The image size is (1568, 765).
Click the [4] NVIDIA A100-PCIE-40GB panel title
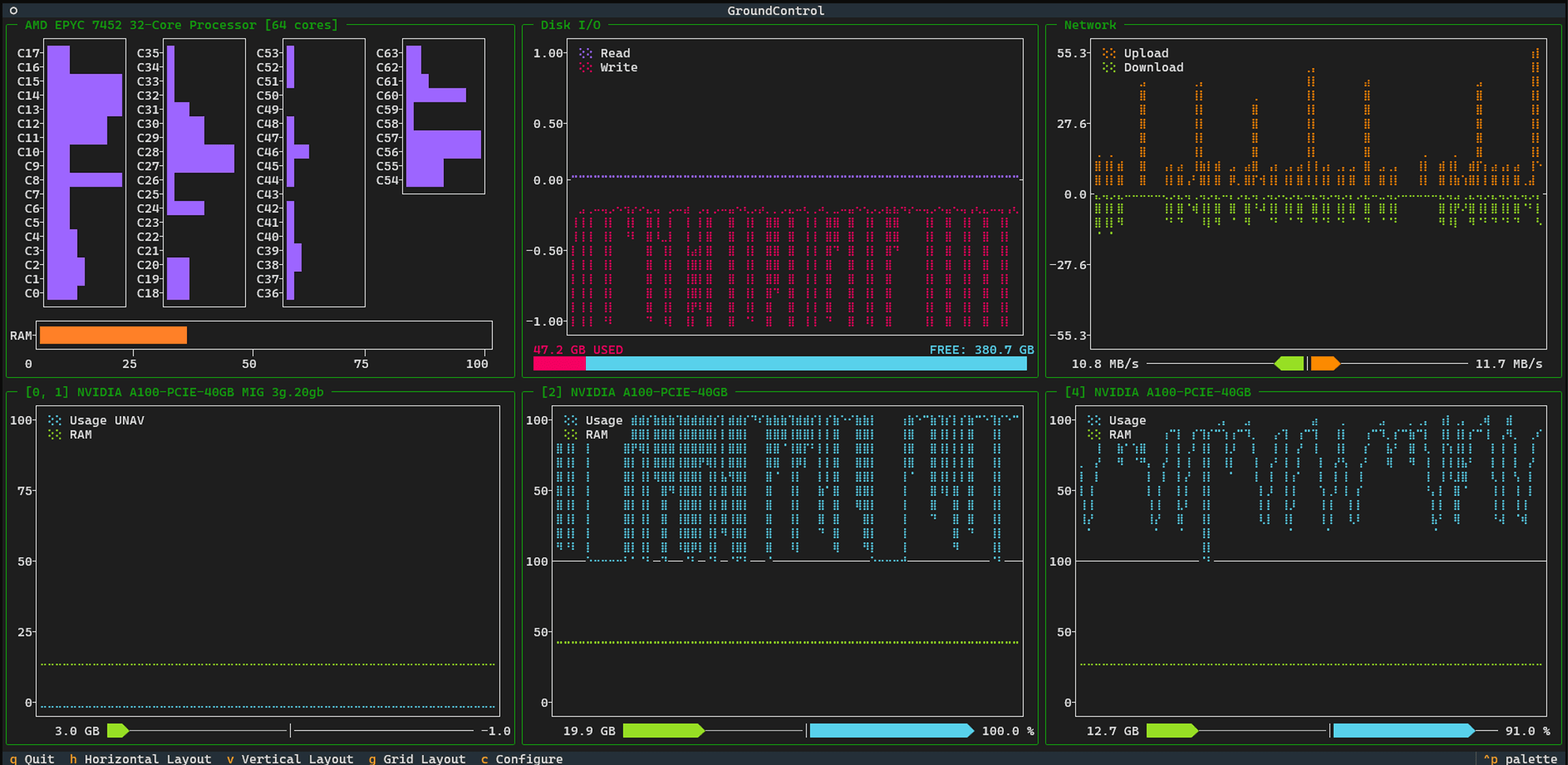pos(1157,392)
